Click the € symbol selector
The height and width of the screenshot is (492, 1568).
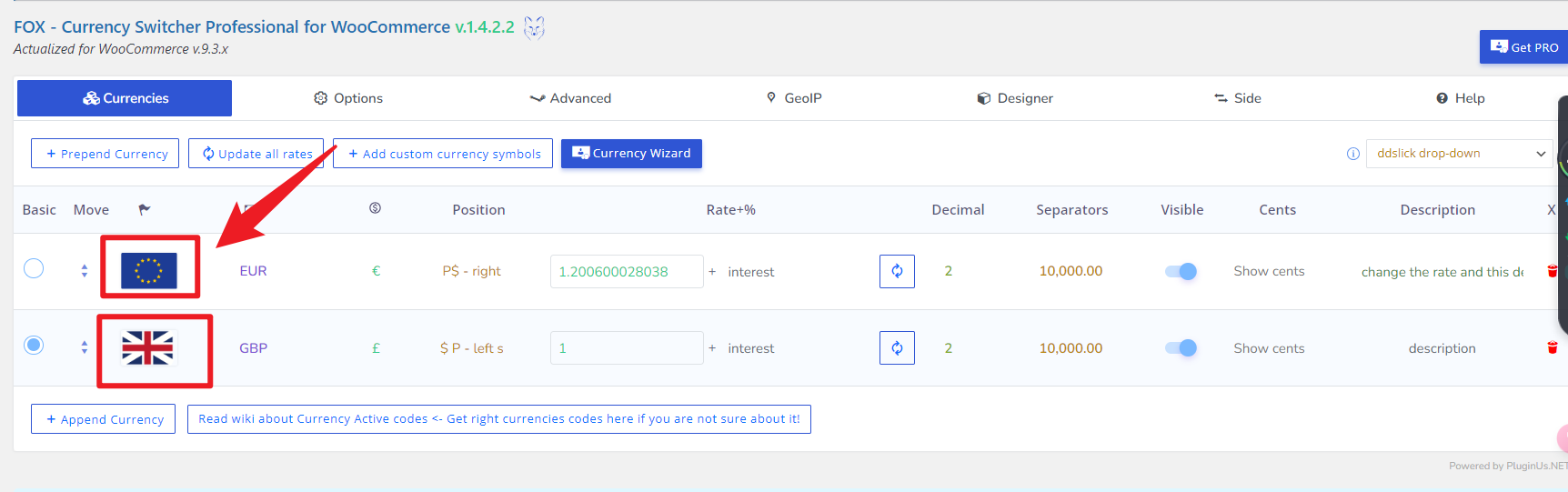coord(376,271)
